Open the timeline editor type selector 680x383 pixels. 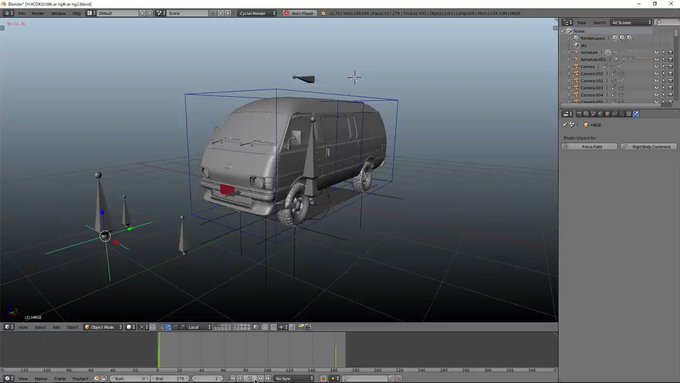tap(9, 379)
